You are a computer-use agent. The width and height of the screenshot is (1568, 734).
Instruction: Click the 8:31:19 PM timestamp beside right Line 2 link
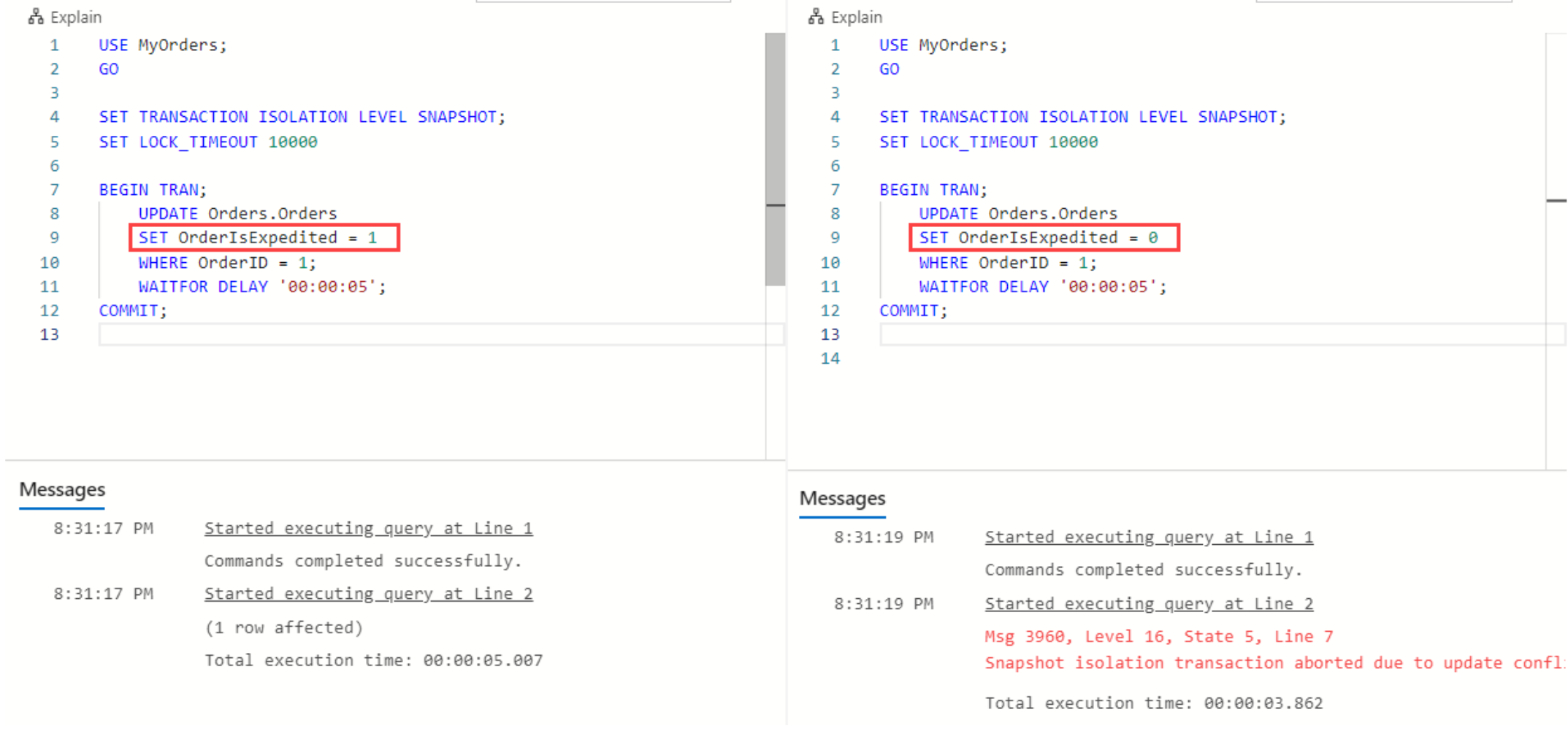tap(884, 603)
